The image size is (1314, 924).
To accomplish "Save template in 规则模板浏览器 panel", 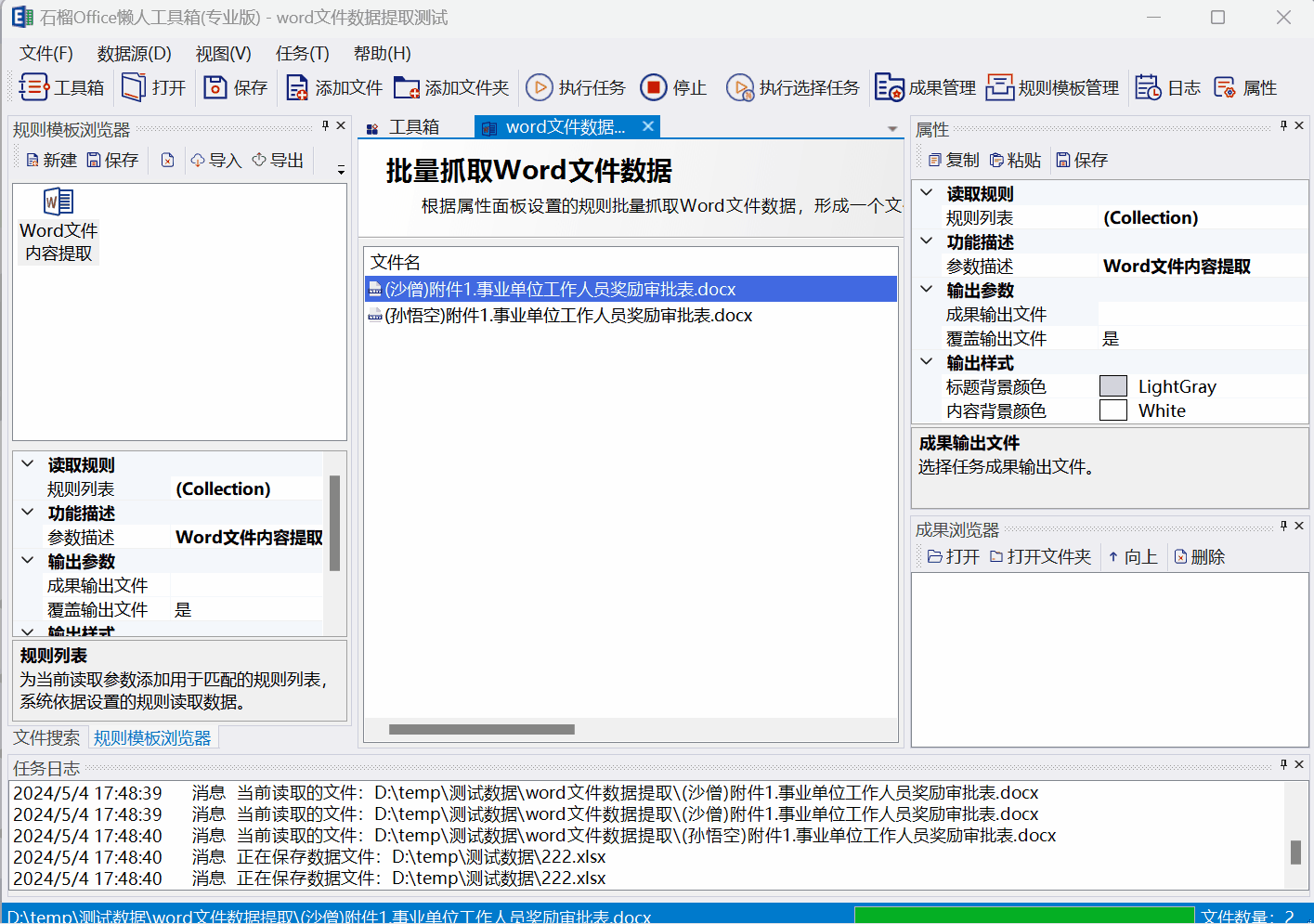I will coord(112,161).
